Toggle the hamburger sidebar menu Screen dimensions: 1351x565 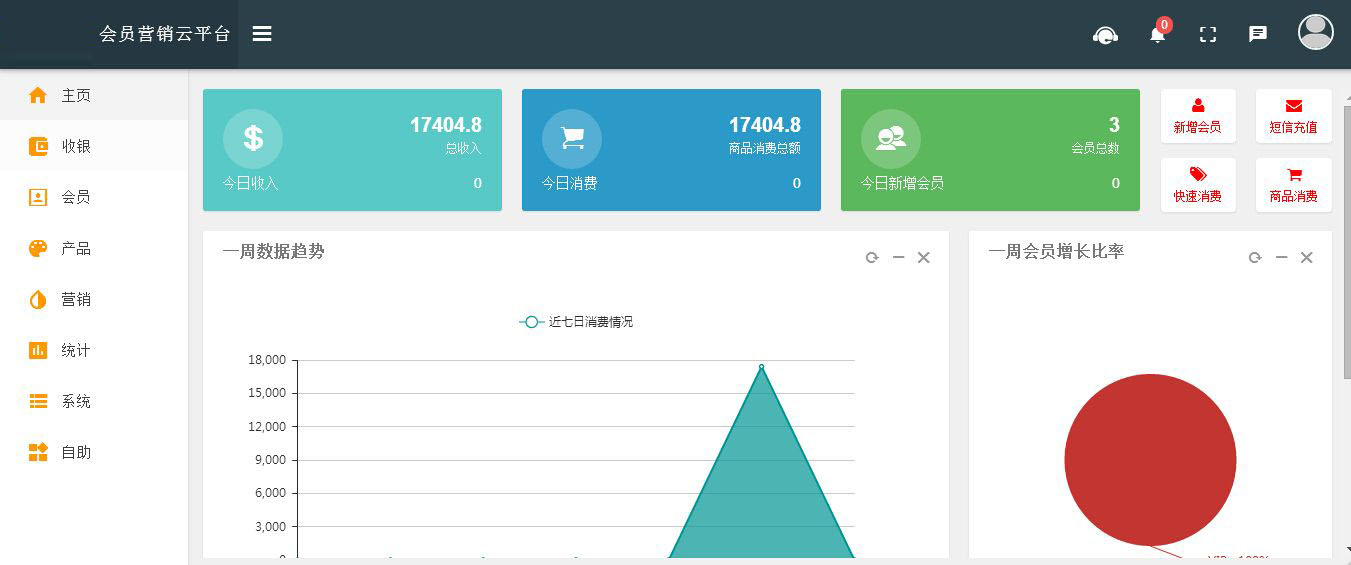(x=262, y=34)
